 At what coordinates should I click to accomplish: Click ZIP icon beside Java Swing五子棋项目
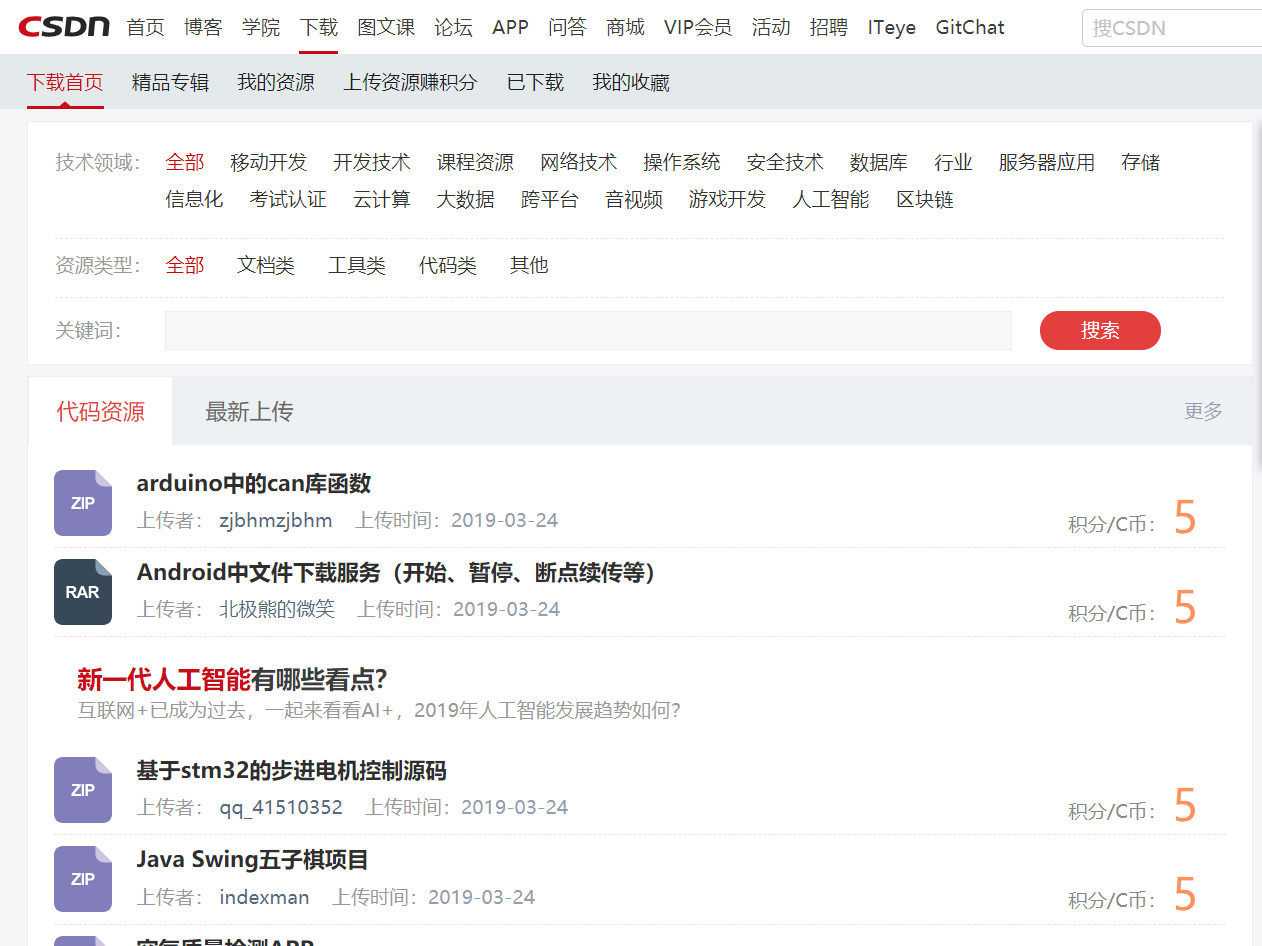(x=83, y=879)
